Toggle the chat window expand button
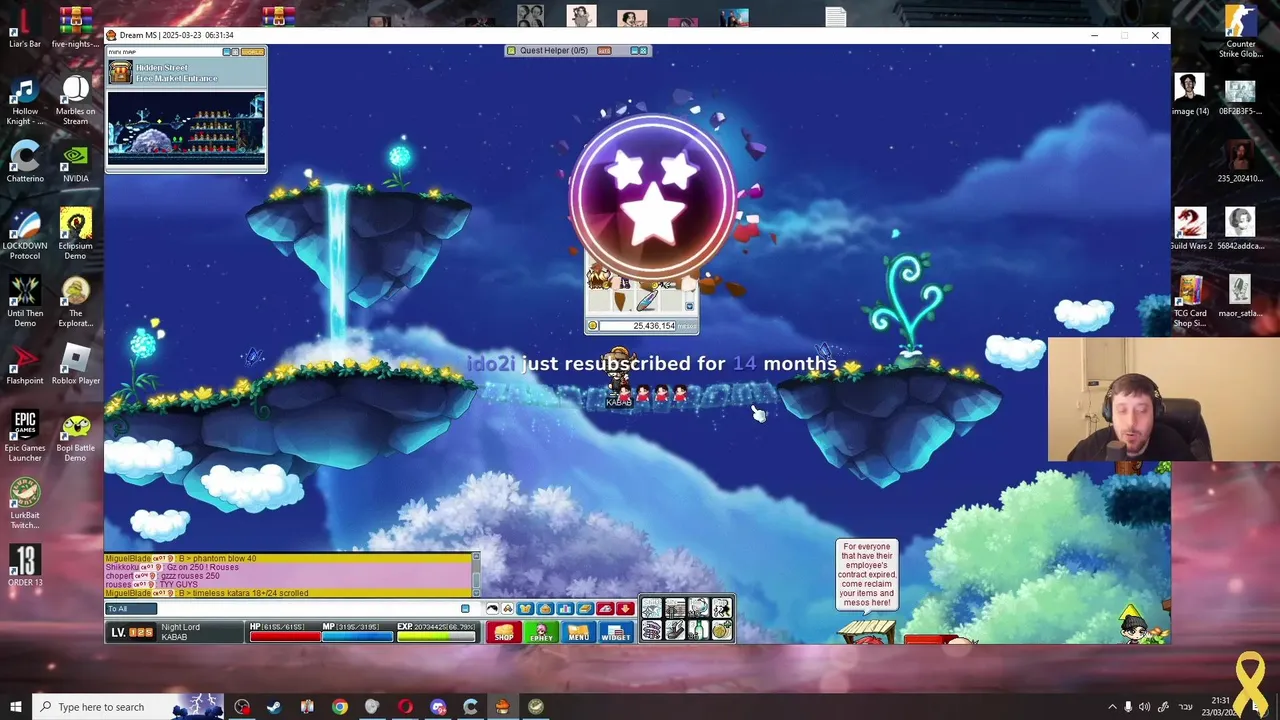 [465, 608]
